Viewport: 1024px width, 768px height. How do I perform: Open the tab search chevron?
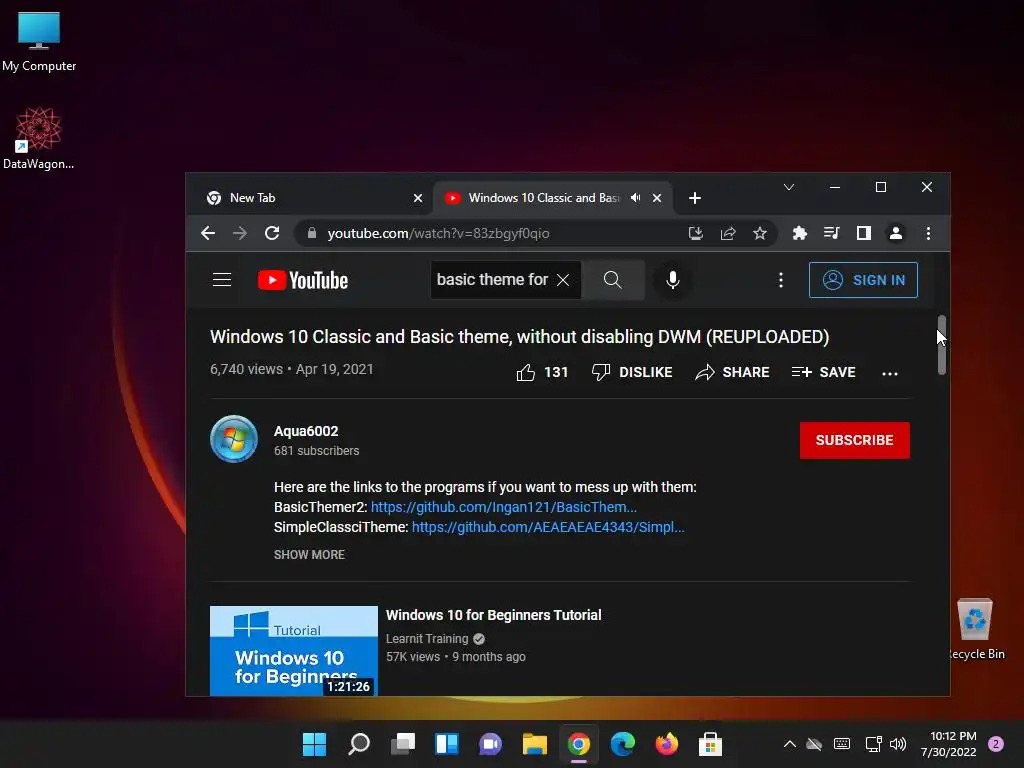point(789,187)
